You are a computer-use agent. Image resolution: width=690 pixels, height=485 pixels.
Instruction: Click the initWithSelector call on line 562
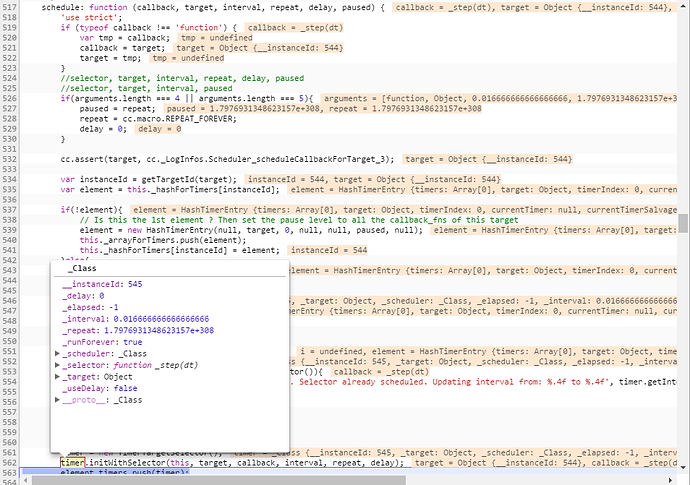click(x=127, y=463)
